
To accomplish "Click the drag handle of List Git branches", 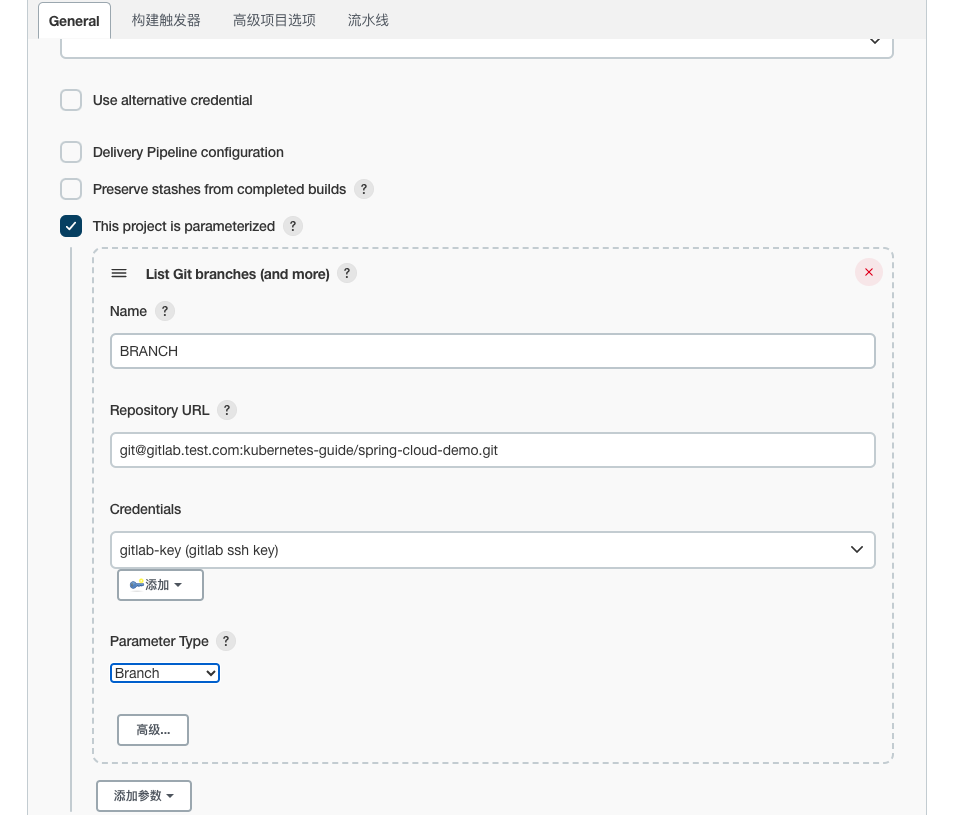I will (x=119, y=273).
